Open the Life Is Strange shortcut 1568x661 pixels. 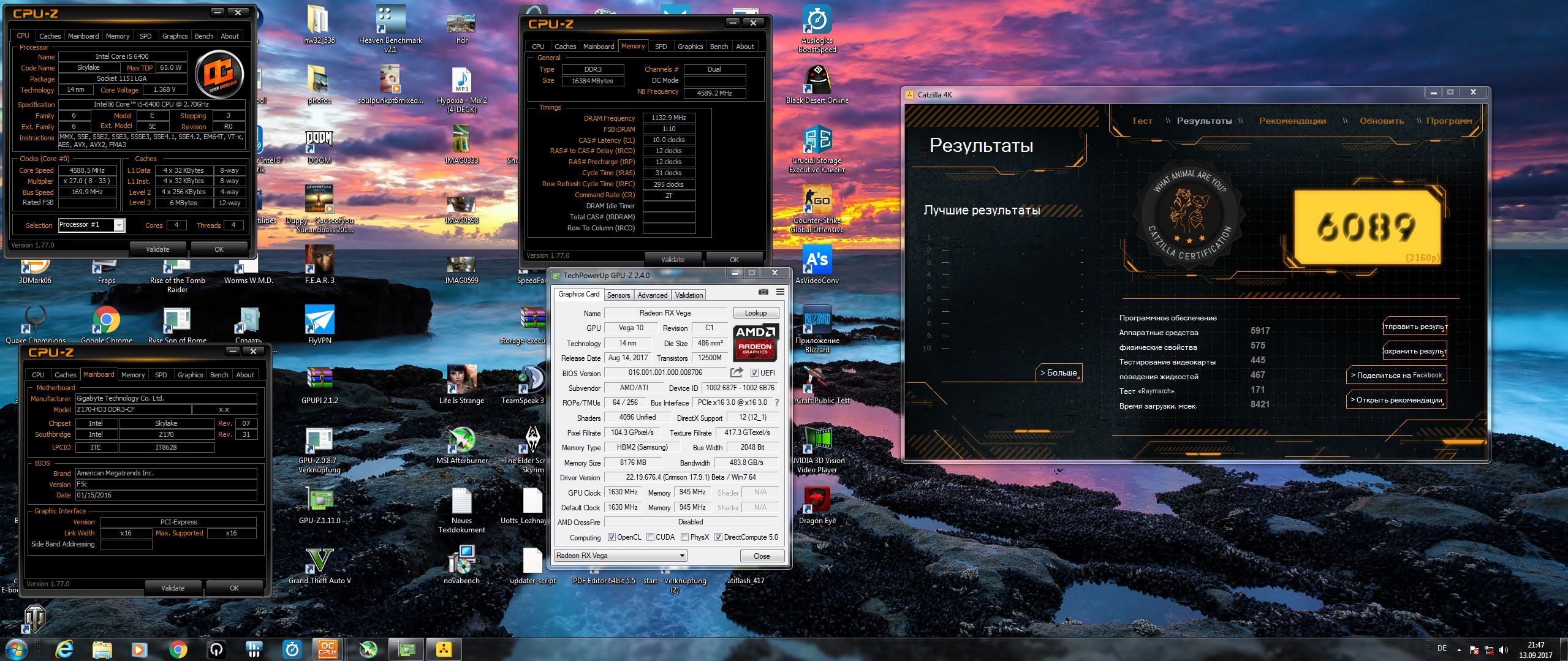click(x=461, y=385)
